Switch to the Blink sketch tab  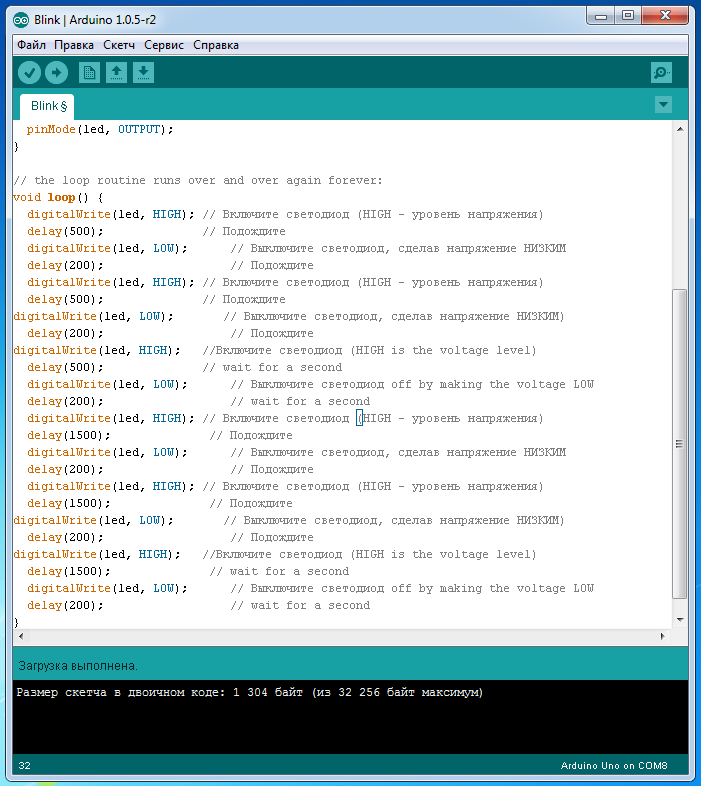[47, 106]
